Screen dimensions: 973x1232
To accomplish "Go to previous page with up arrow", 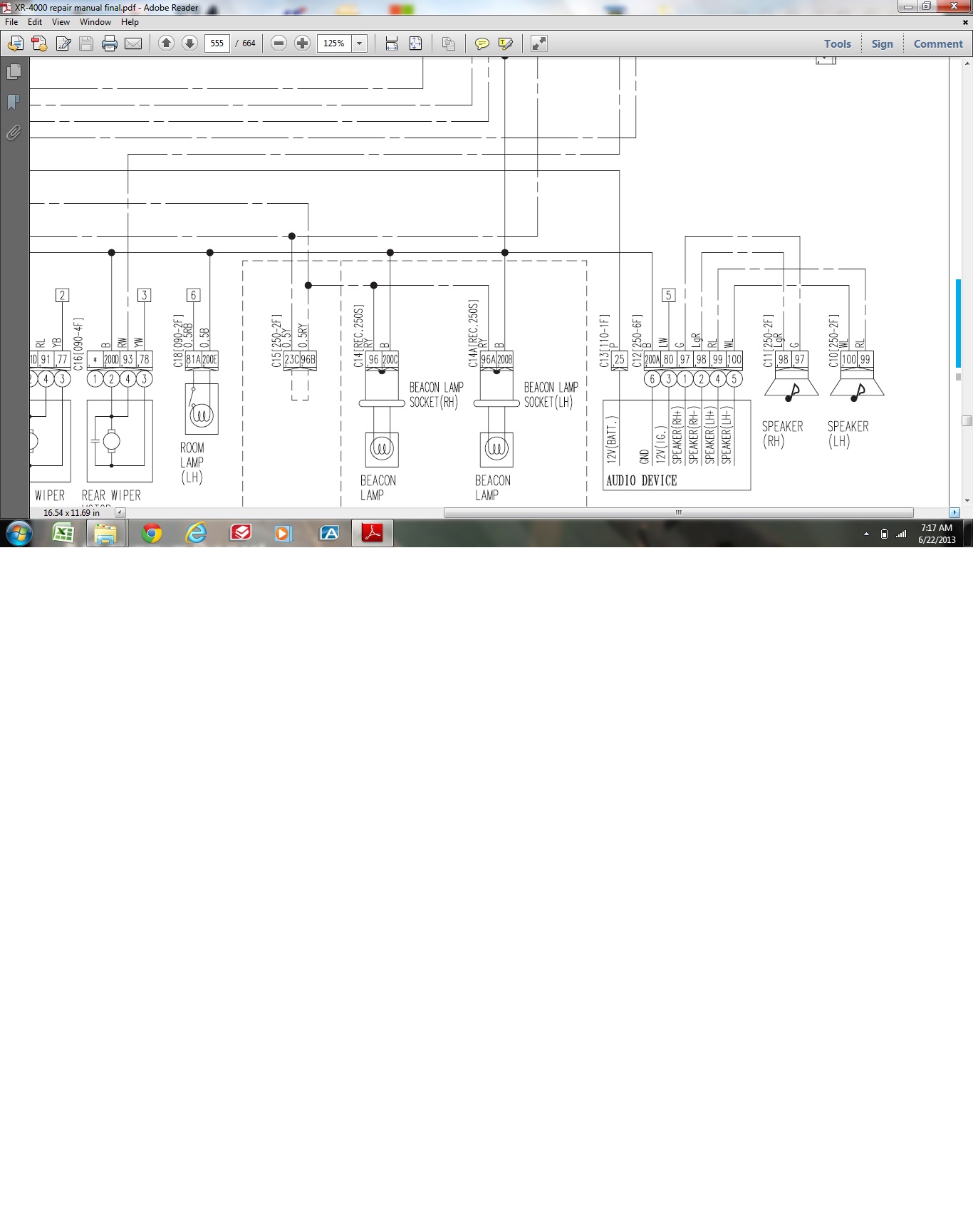I will coord(166,43).
